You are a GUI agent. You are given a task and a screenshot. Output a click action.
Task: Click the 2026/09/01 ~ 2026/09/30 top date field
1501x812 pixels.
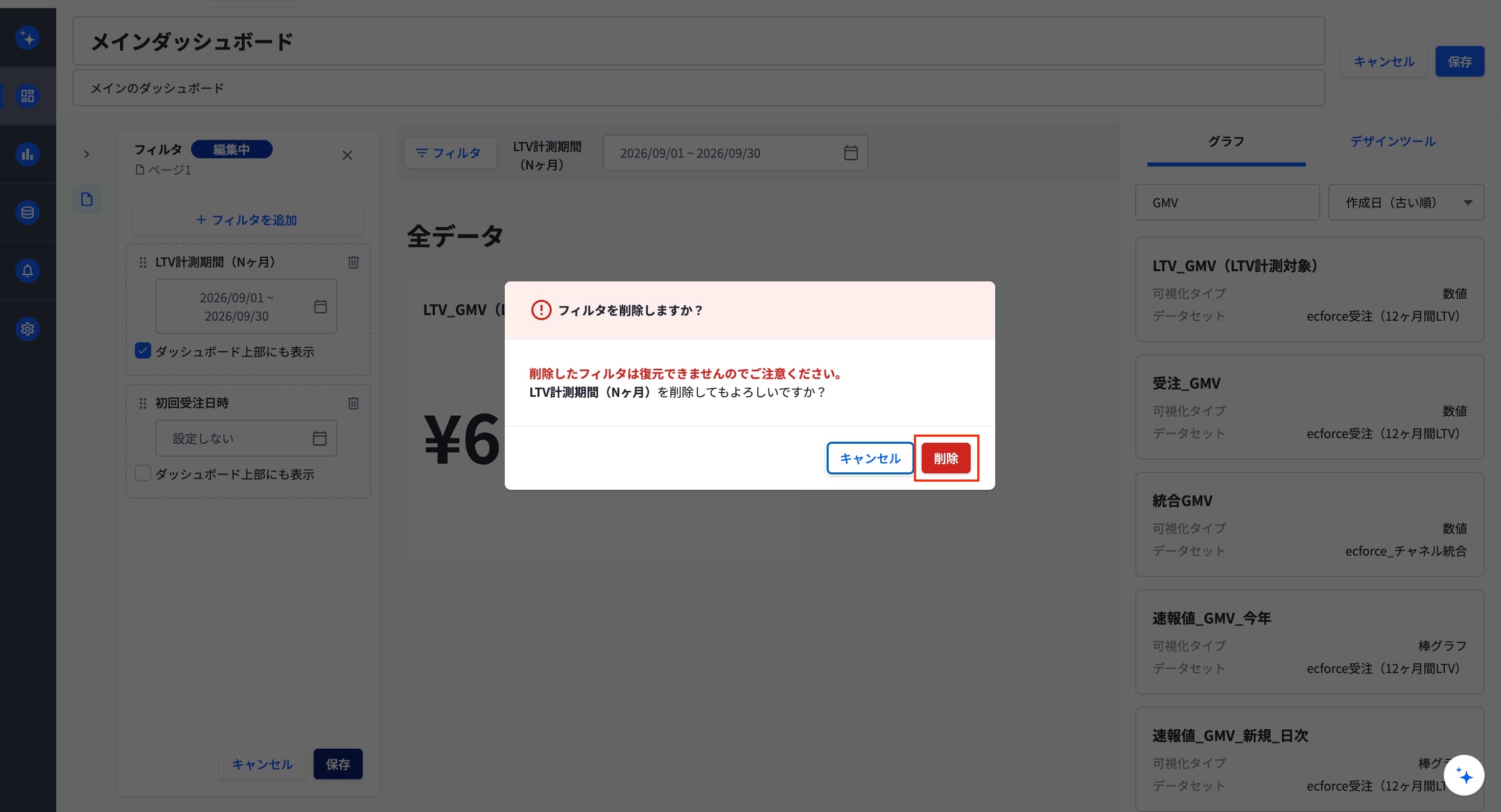coord(735,153)
